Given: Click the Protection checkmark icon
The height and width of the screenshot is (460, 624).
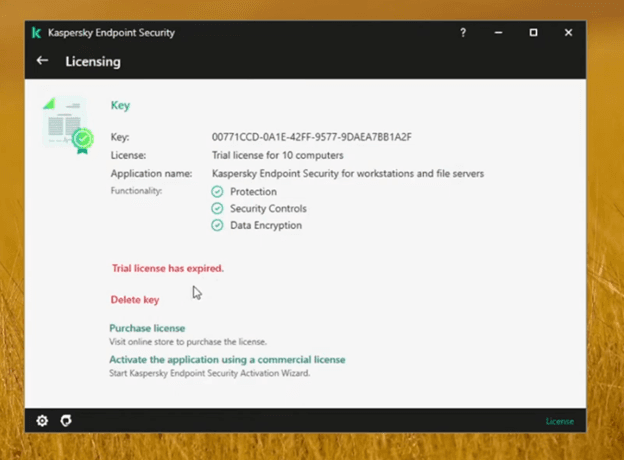Looking at the screenshot, I should tap(217, 191).
